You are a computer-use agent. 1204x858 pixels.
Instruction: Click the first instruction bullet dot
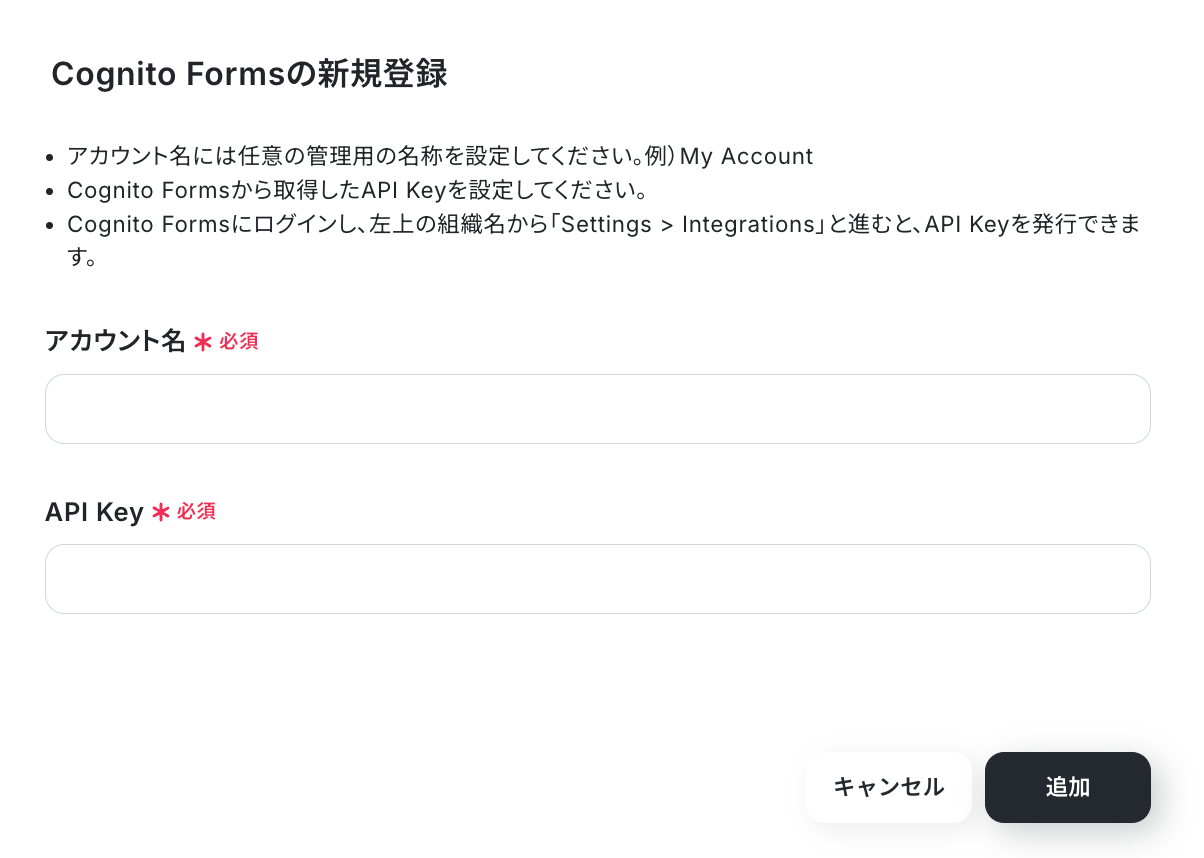click(x=51, y=157)
